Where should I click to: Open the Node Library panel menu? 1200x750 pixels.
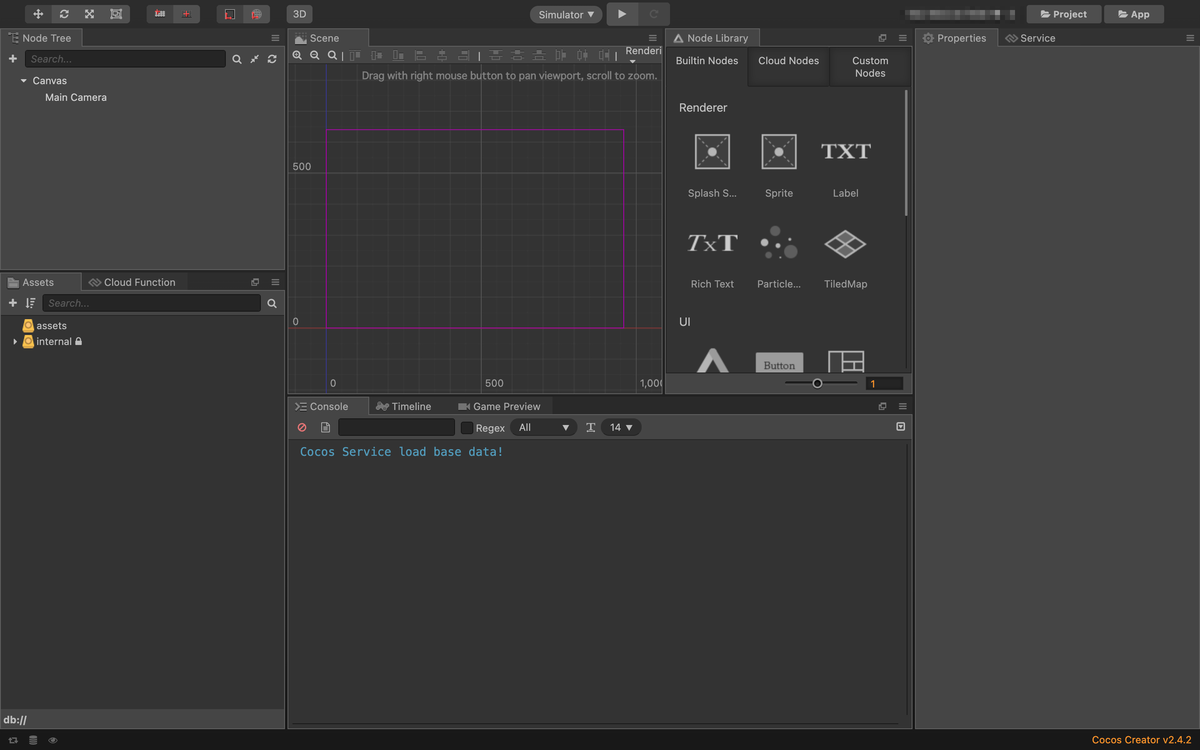(x=902, y=38)
